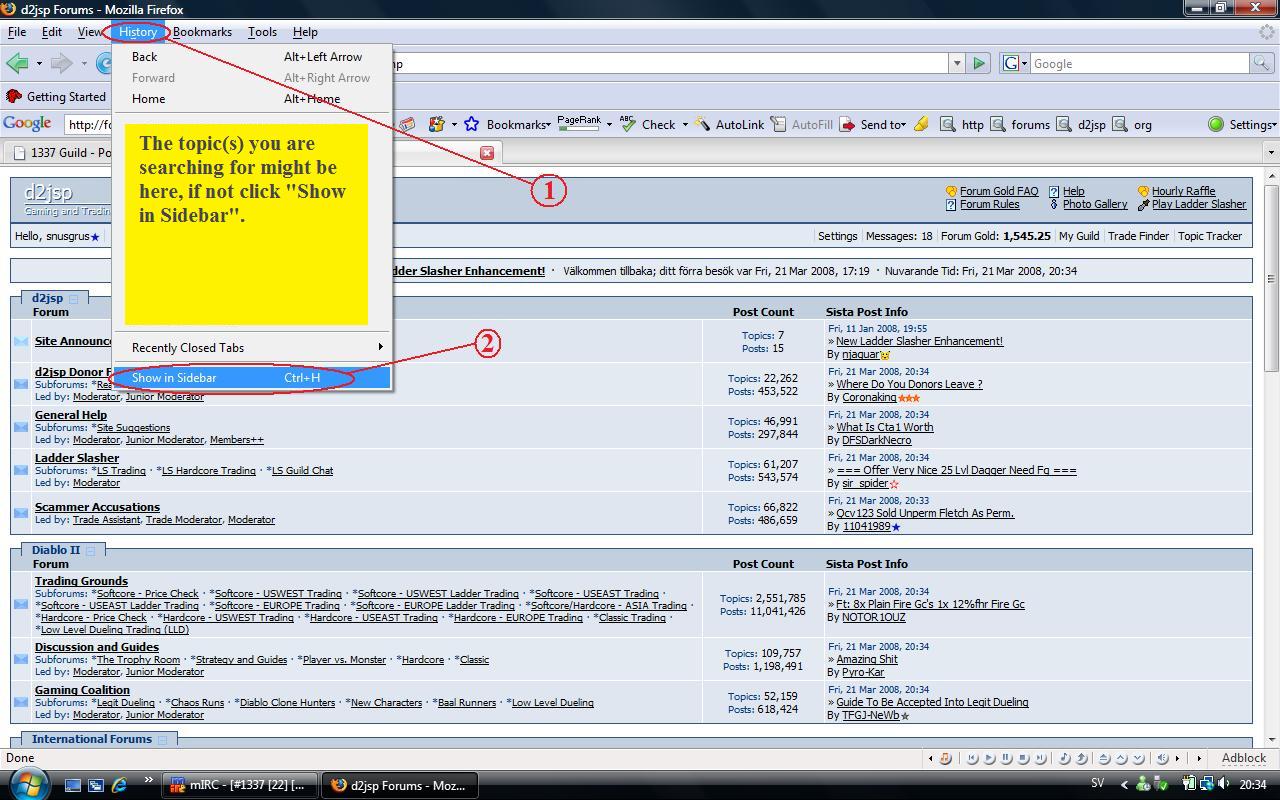This screenshot has width=1280, height=800.
Task: Toggle collapse box next to Diablo II category
Action: (90, 550)
